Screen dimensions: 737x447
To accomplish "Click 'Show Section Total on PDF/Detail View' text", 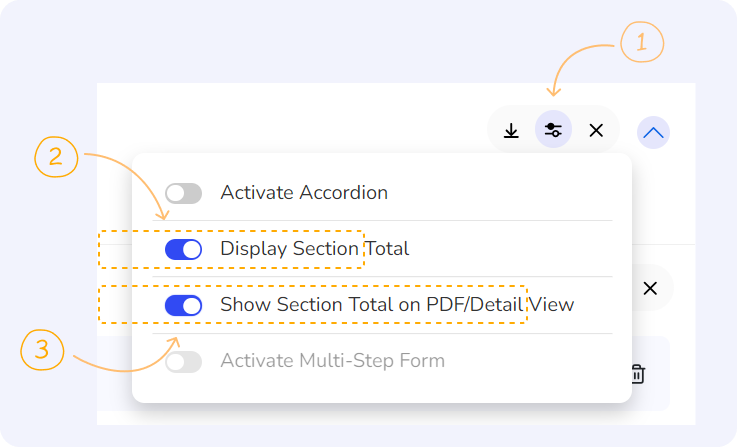I will pos(397,304).
